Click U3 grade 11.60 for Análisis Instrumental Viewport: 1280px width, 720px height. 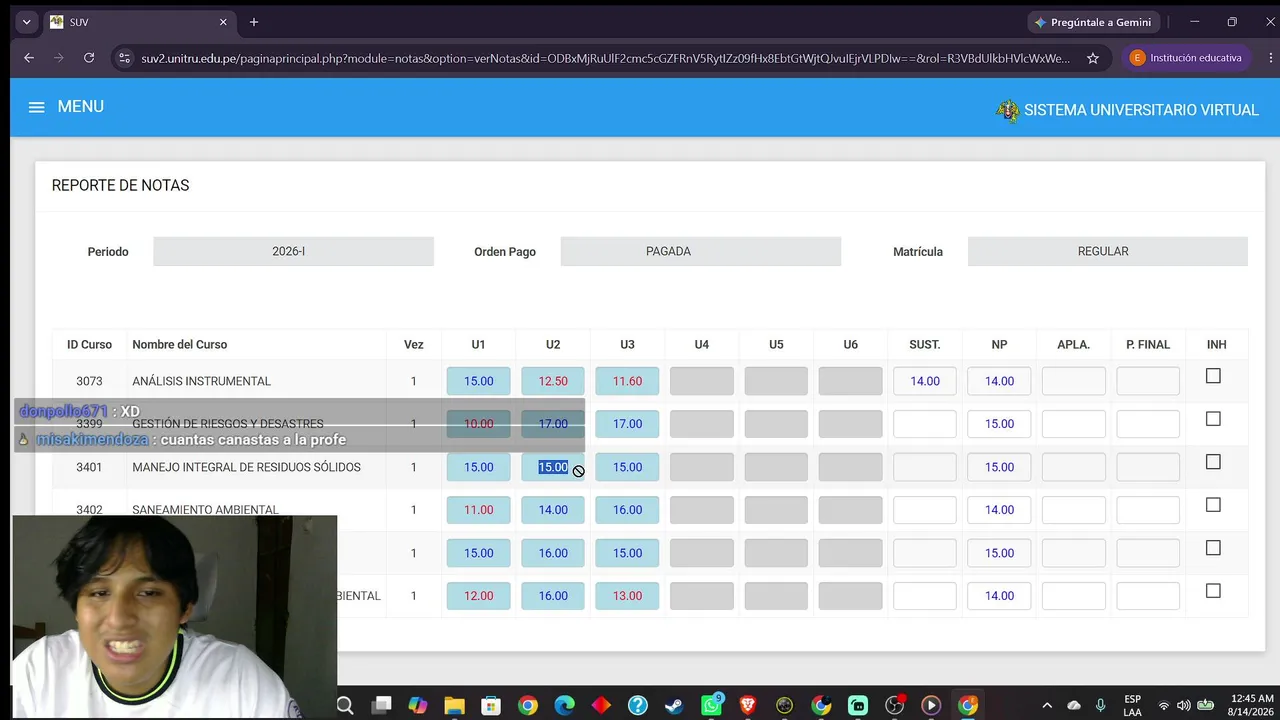pyautogui.click(x=627, y=381)
